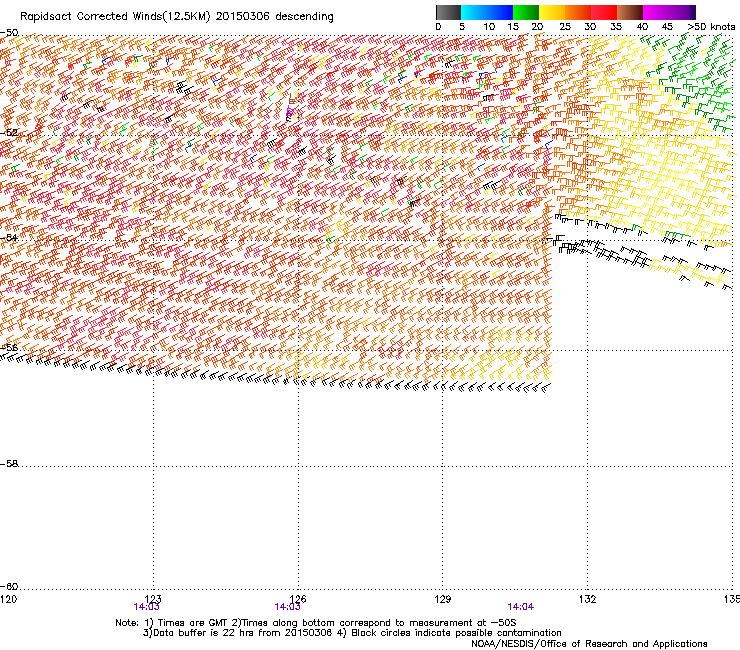Image resolution: width=740 pixels, height=650 pixels.
Task: Click the -56 latitude axis label
Action: pos(9,347)
